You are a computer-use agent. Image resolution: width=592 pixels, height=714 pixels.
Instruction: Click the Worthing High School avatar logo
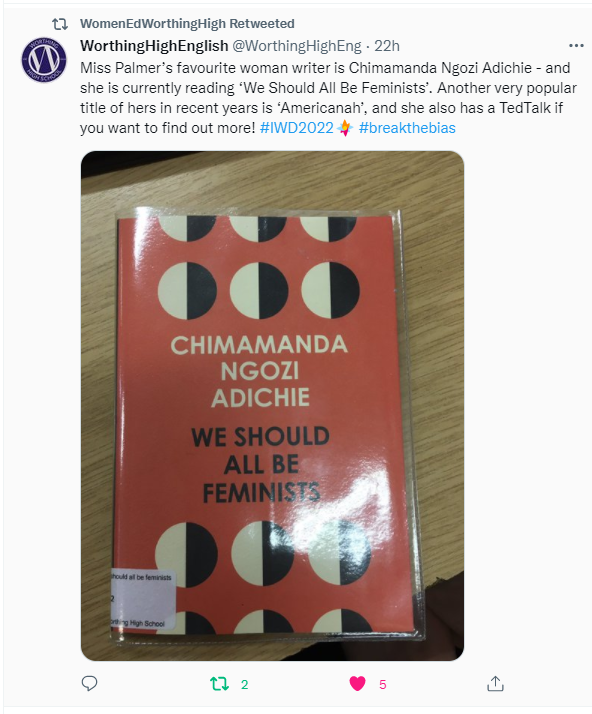pos(44,60)
